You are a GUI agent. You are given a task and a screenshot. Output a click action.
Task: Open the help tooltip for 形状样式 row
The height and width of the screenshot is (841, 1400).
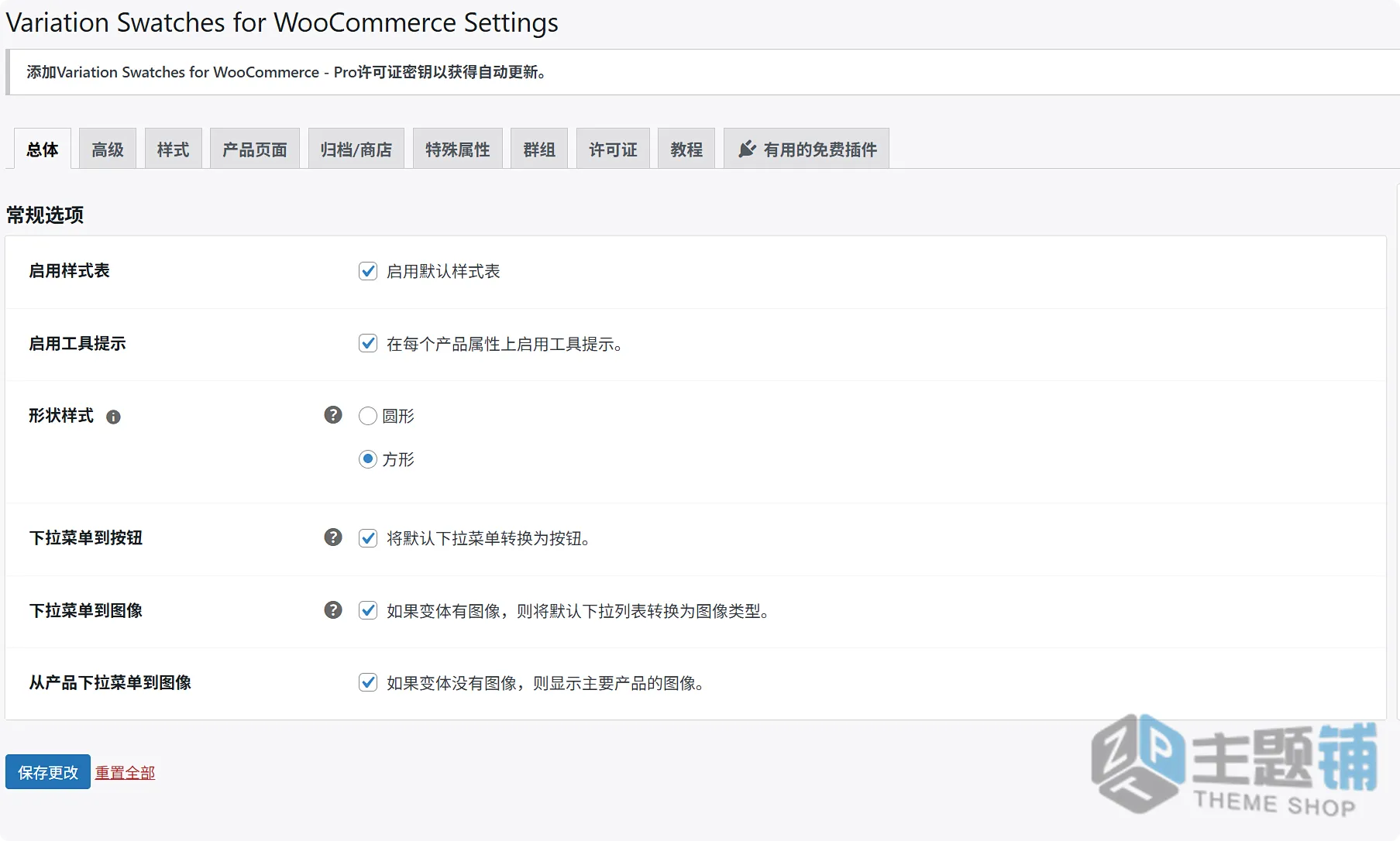pyautogui.click(x=333, y=415)
